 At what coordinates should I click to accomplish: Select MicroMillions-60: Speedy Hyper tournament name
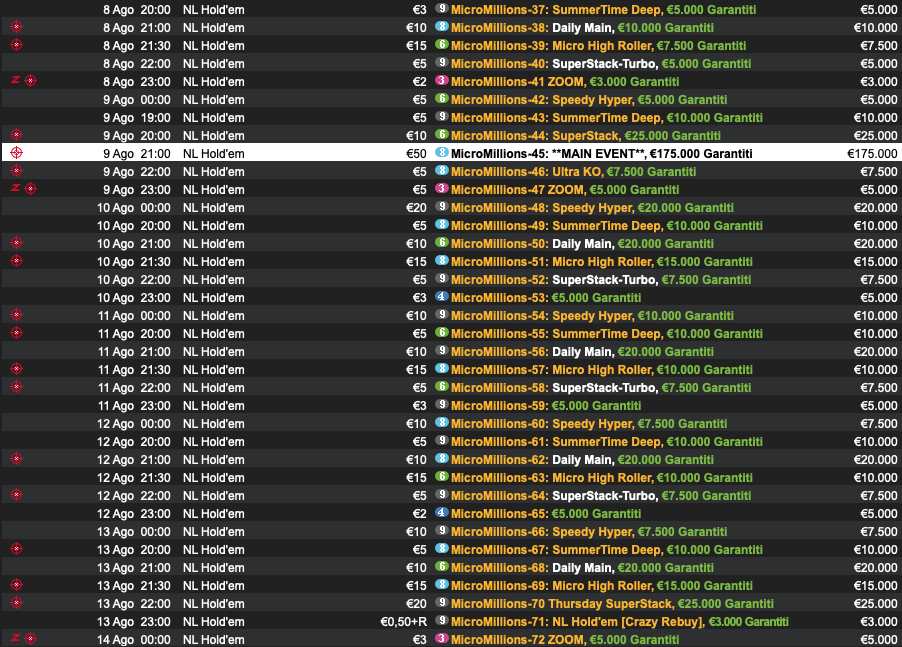589,424
